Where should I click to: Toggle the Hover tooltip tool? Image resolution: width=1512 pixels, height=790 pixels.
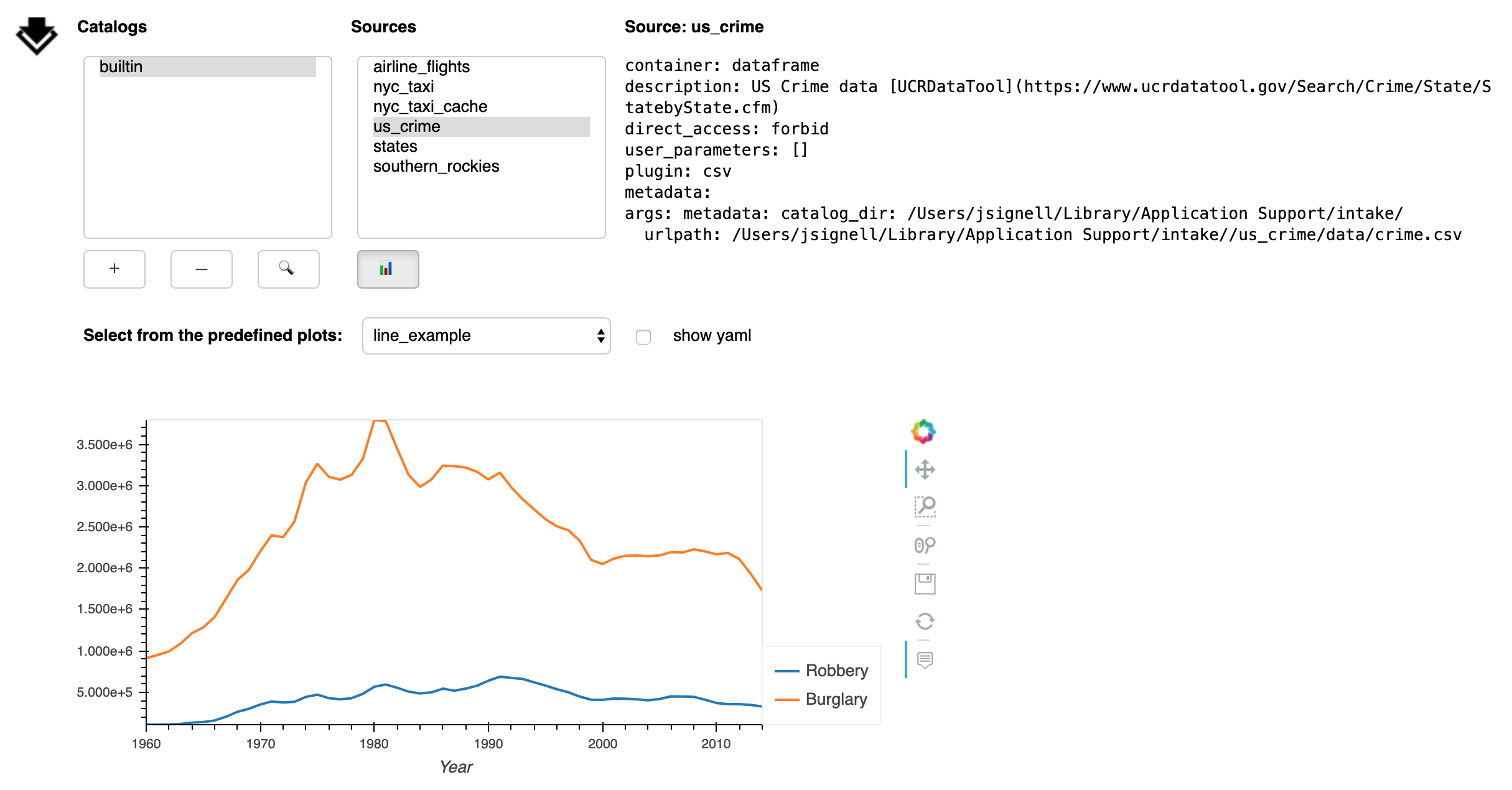[925, 660]
